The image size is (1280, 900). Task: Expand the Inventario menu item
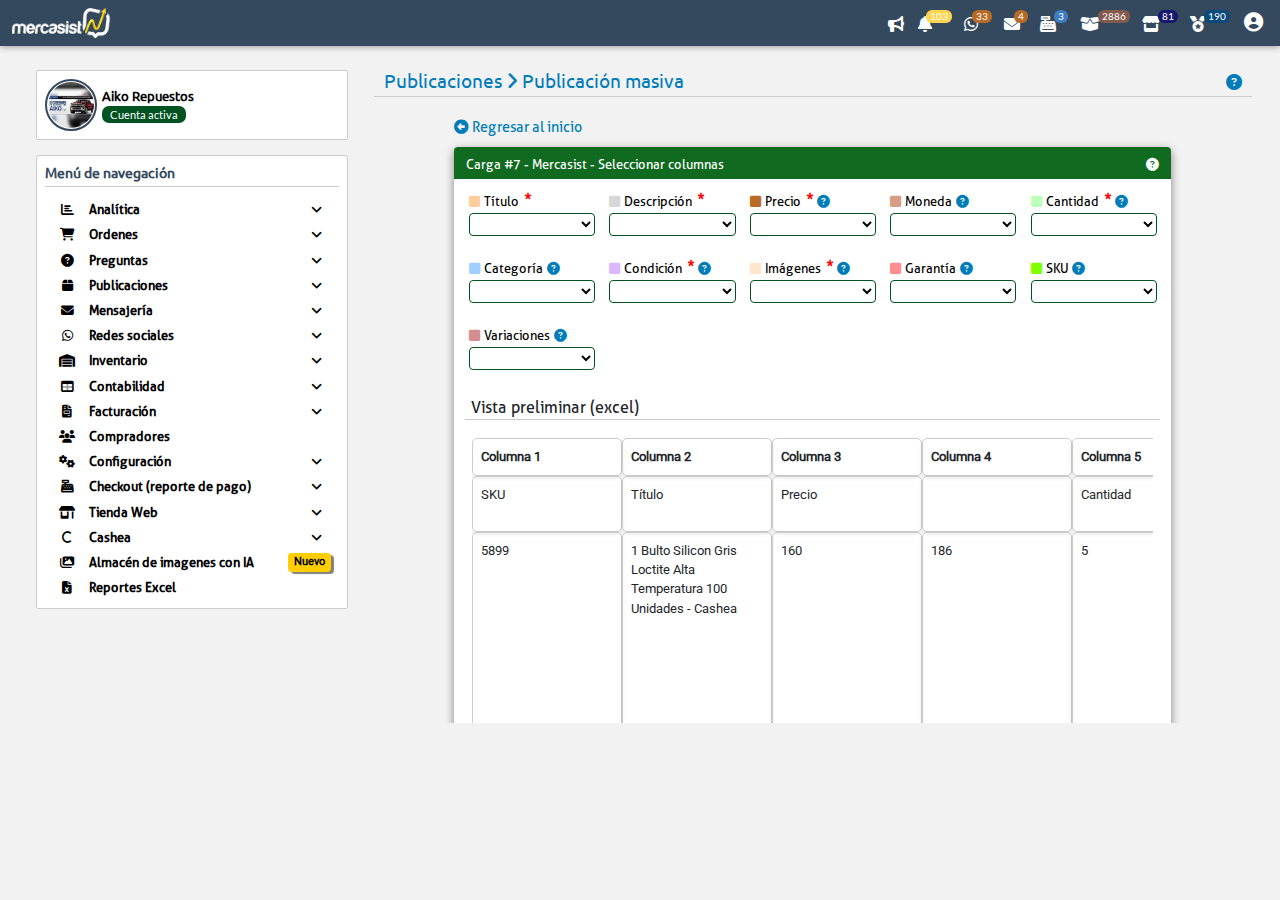pyautogui.click(x=192, y=360)
